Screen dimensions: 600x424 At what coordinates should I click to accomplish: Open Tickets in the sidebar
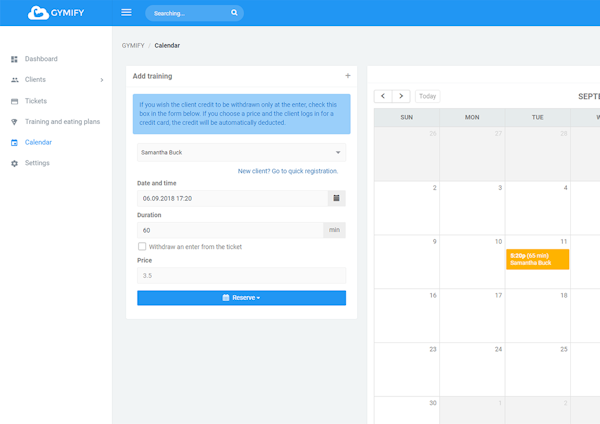pyautogui.click(x=36, y=101)
